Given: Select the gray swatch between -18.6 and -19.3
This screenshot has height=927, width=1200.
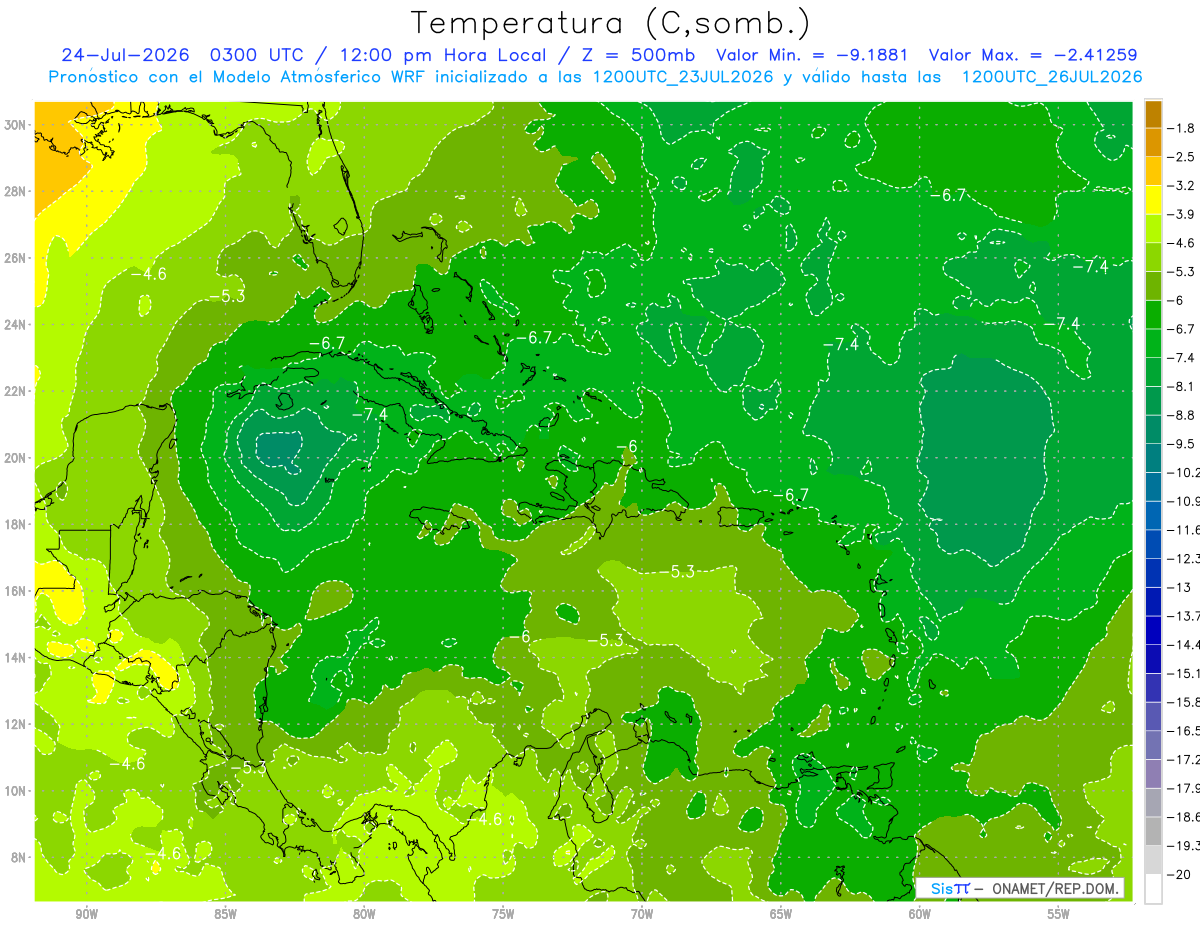Looking at the screenshot, I should point(1153,830).
